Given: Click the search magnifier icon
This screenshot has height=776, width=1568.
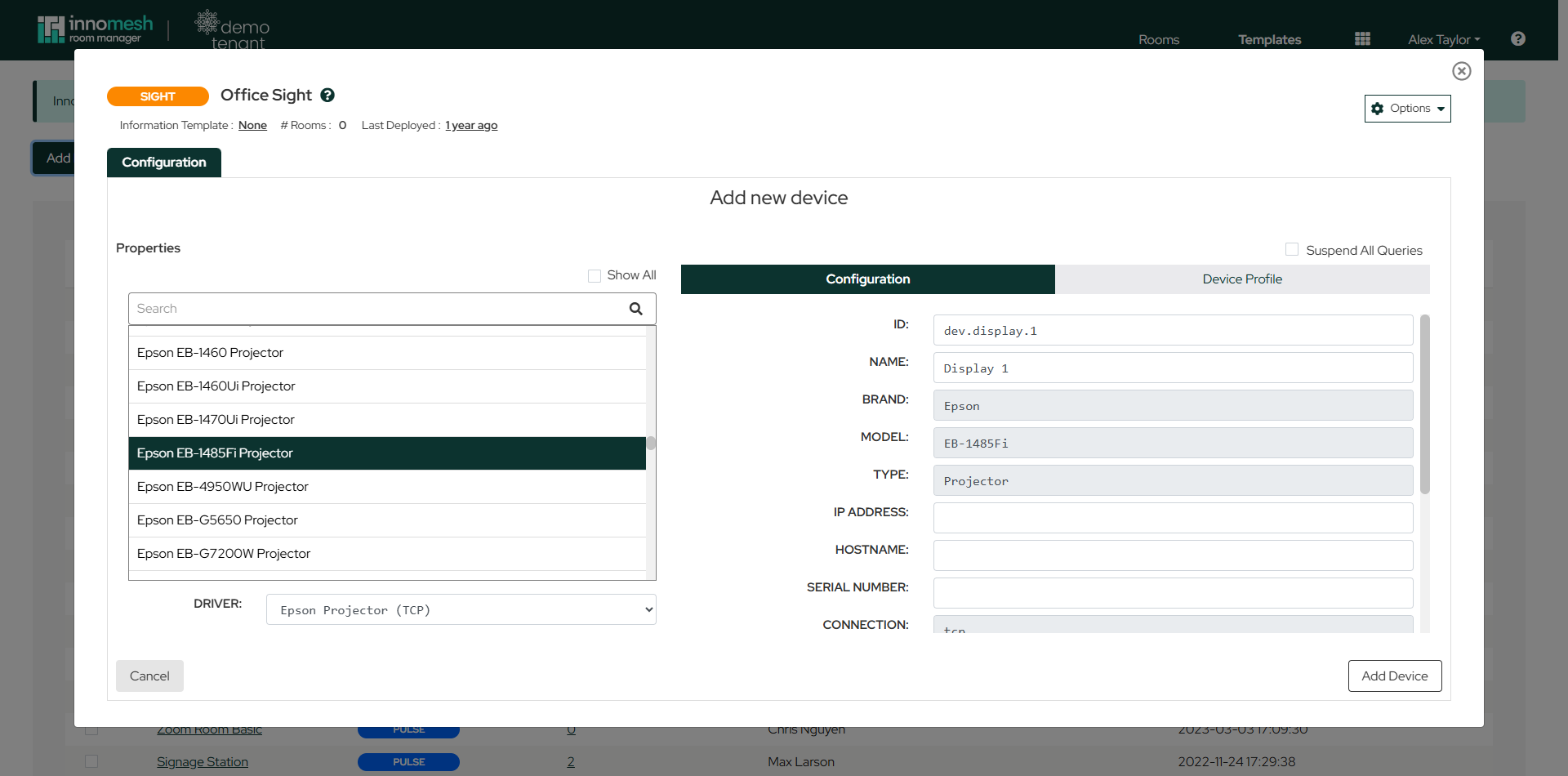Looking at the screenshot, I should click(635, 309).
